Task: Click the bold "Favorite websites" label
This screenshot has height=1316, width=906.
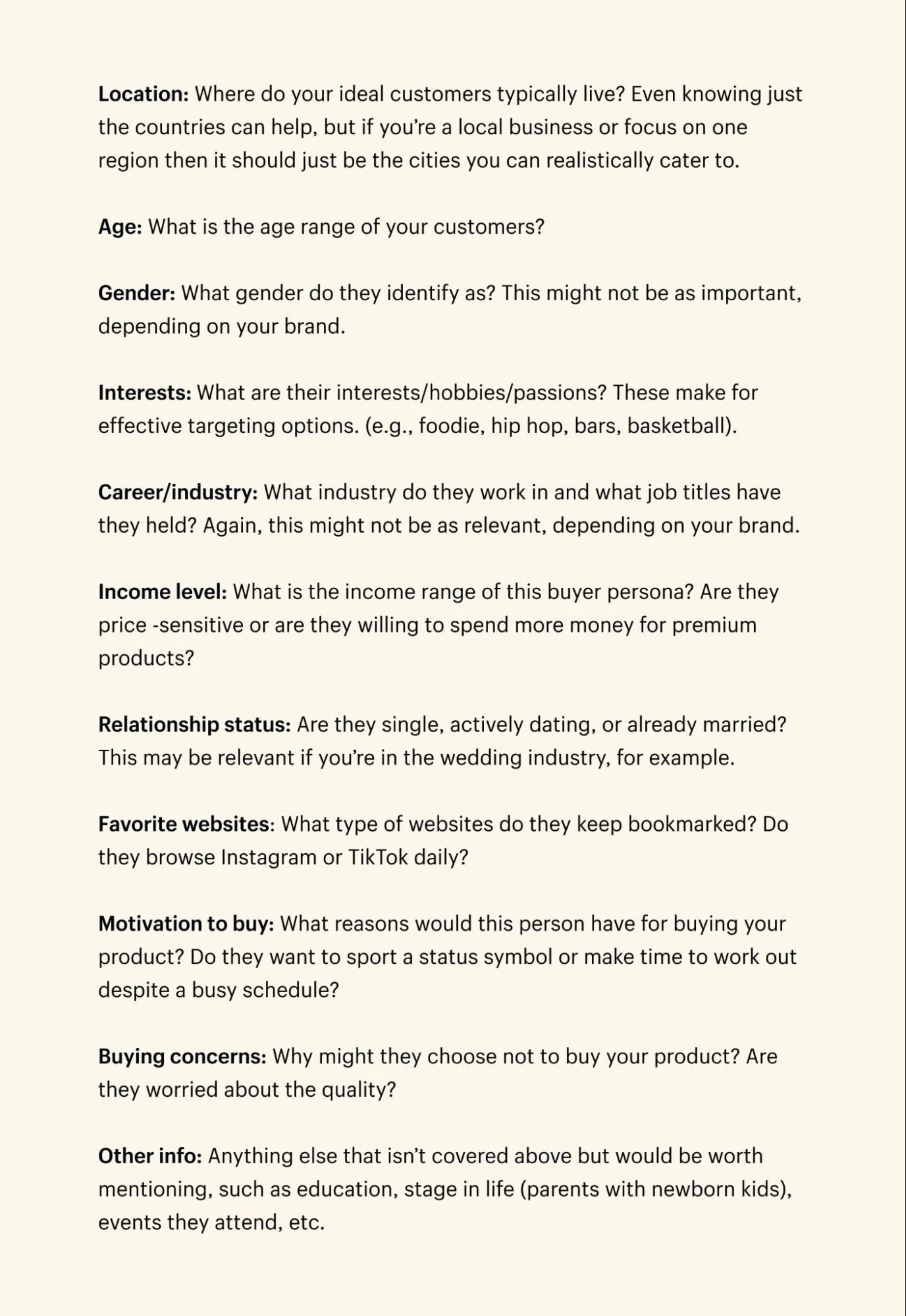Action: 184,824
